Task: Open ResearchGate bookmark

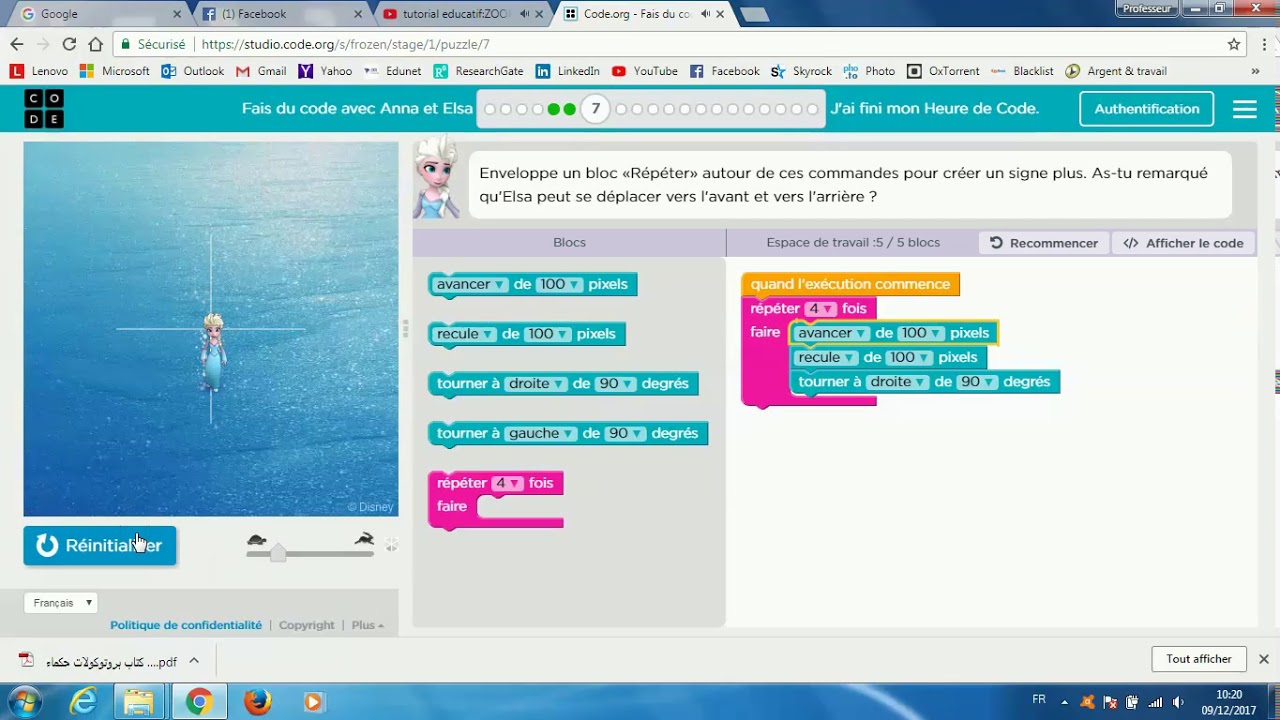Action: pyautogui.click(x=478, y=71)
